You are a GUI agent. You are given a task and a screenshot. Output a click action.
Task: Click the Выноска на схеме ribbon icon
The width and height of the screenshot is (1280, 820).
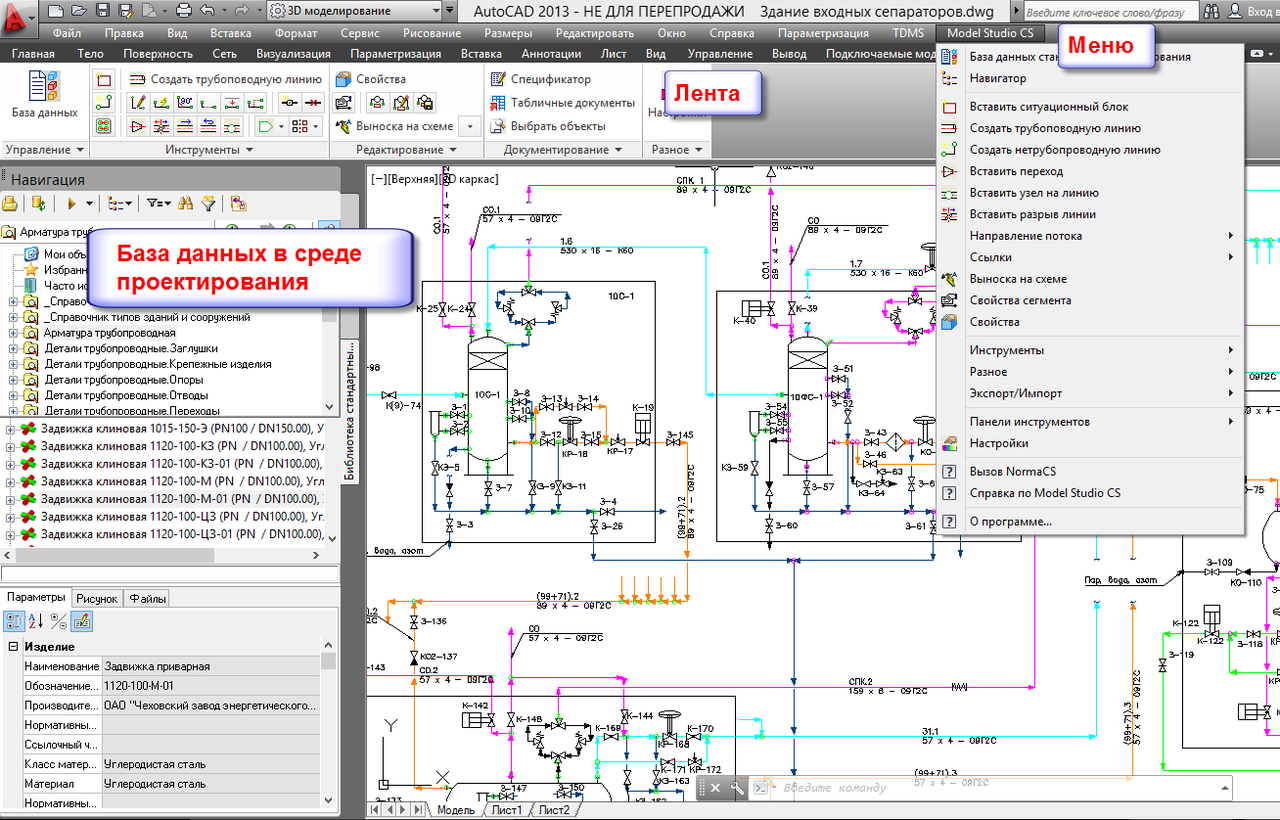[x=343, y=127]
